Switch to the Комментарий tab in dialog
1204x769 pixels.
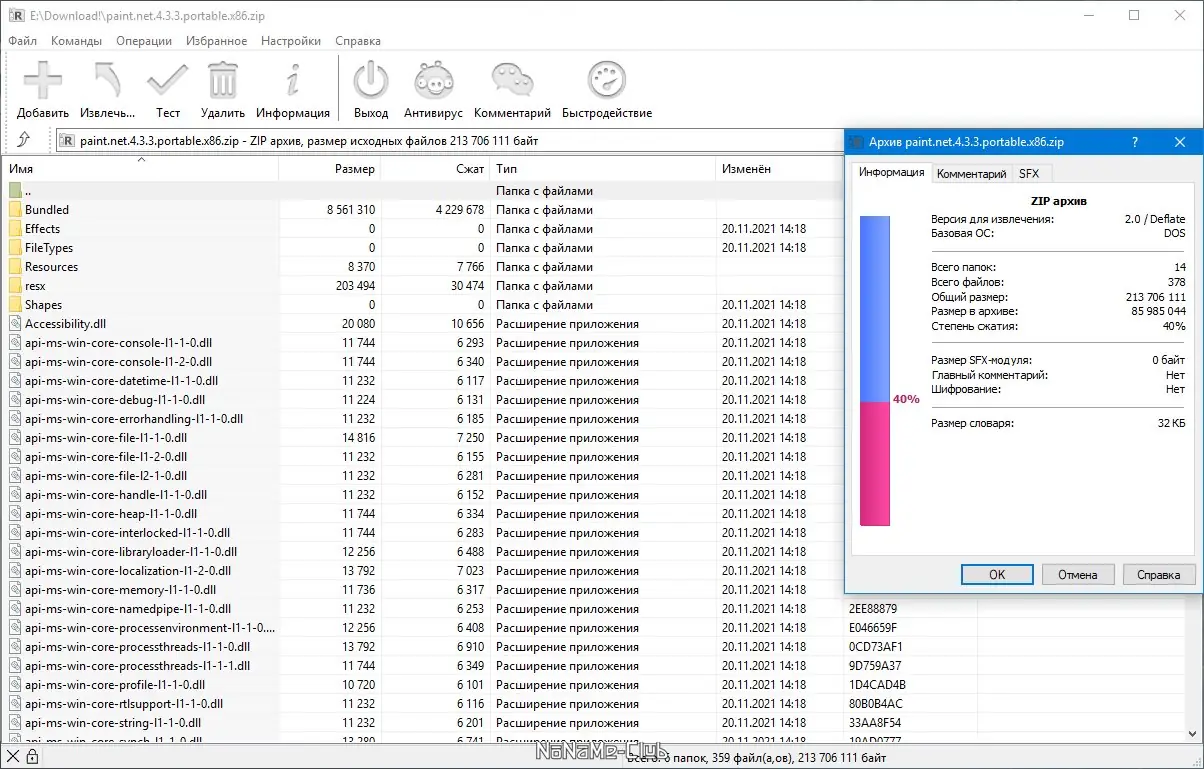tap(971, 174)
